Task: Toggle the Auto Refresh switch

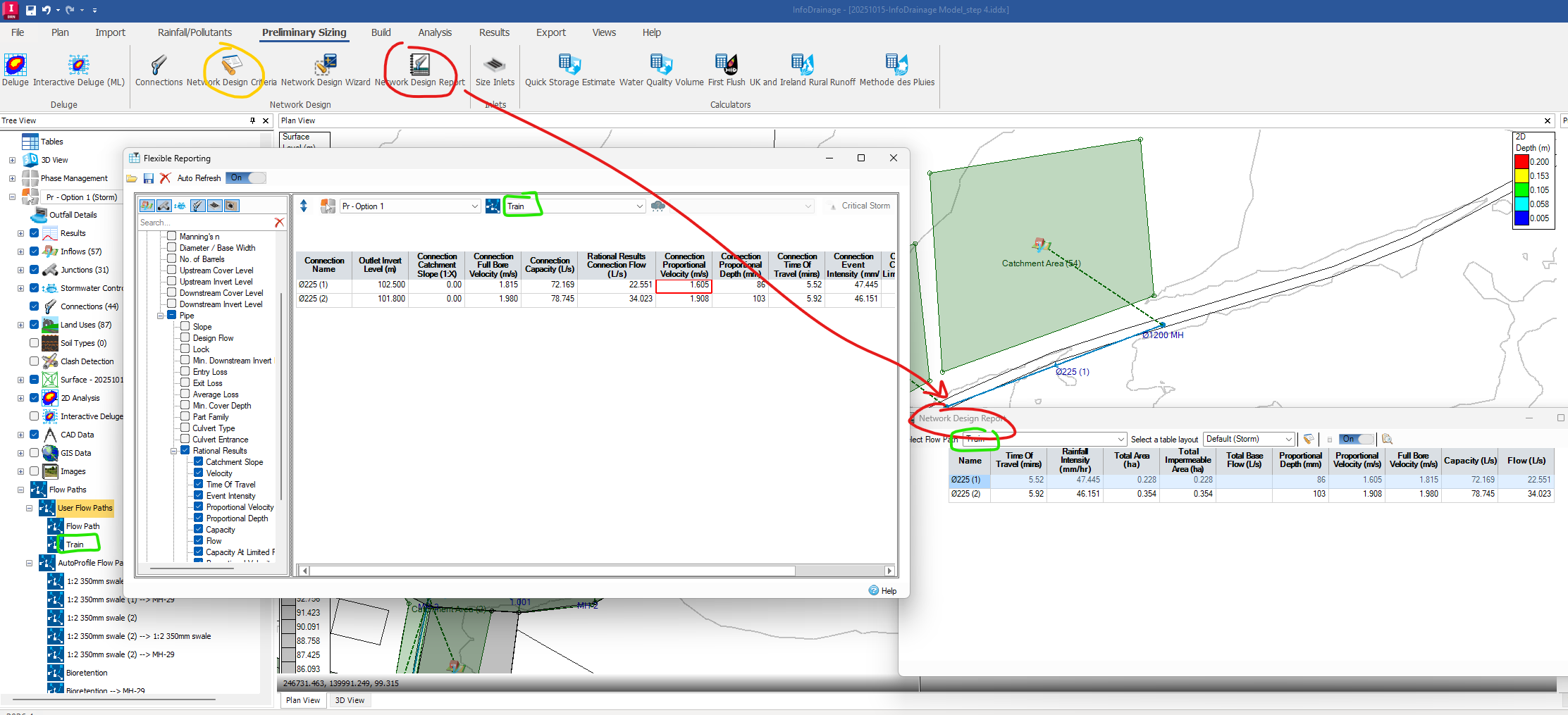Action: [247, 178]
